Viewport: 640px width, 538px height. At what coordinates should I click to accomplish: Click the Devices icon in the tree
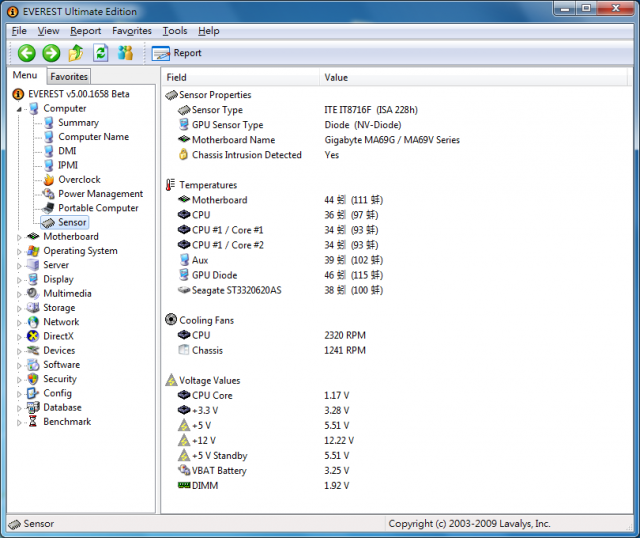coord(33,350)
